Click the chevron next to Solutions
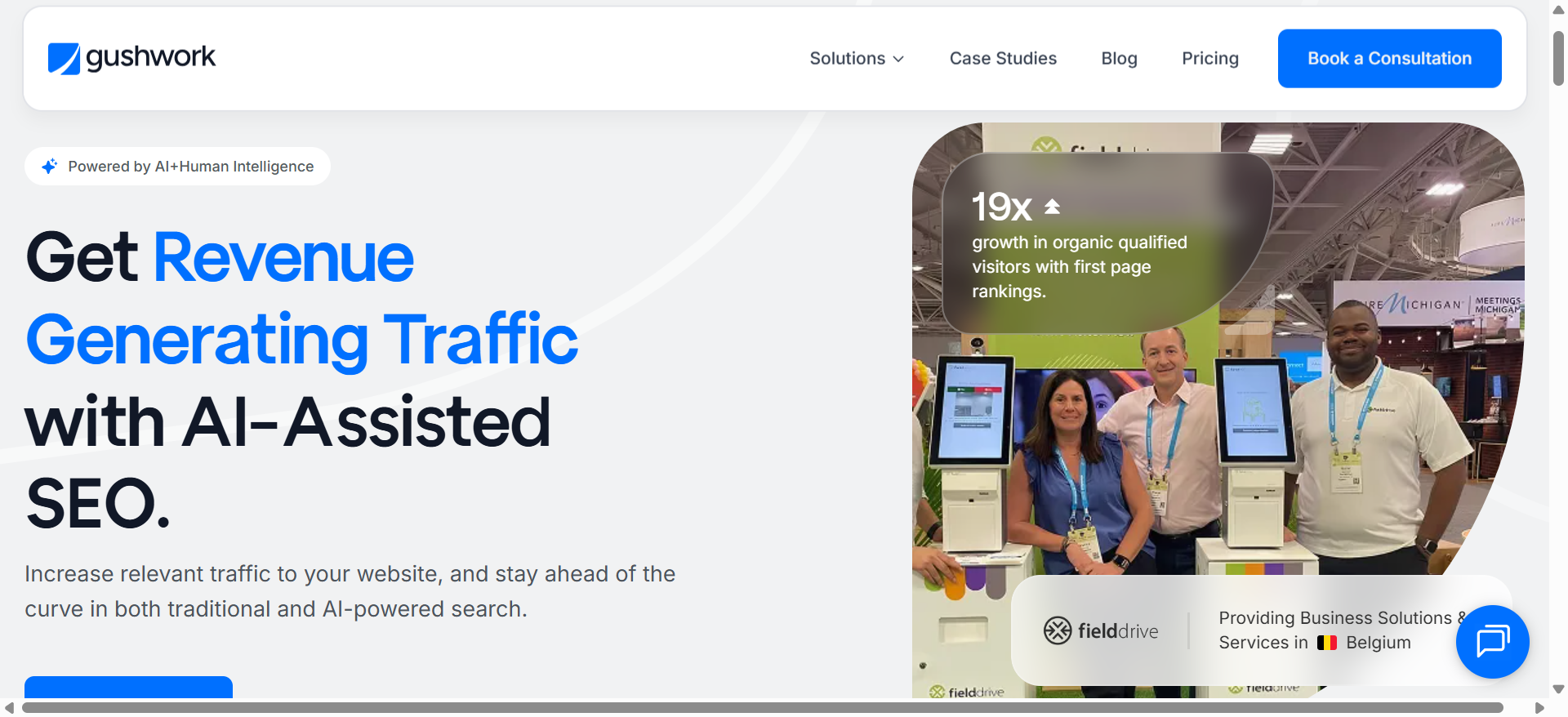The width and height of the screenshot is (1568, 717). [x=898, y=59]
